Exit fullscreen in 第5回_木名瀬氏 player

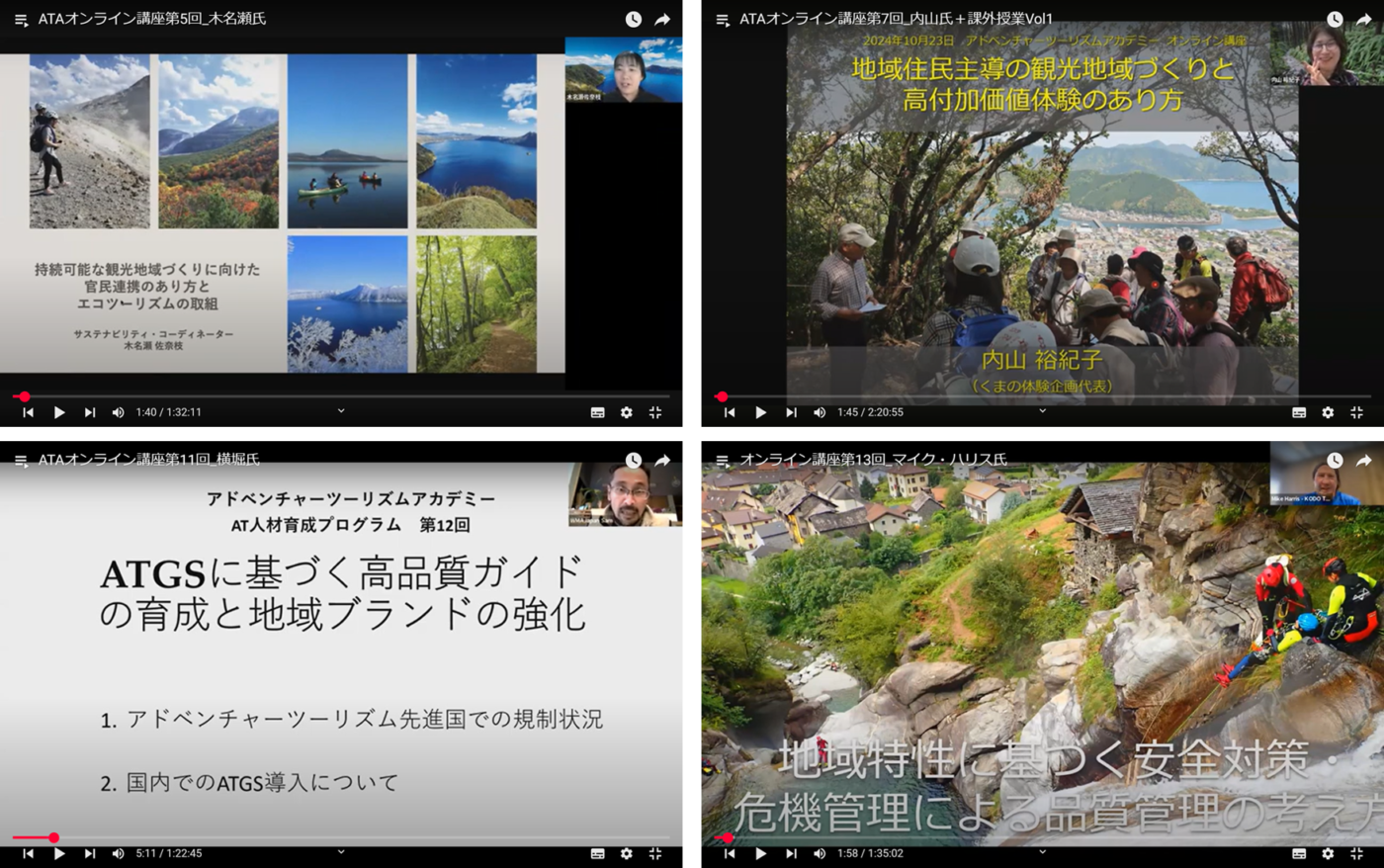(x=655, y=412)
